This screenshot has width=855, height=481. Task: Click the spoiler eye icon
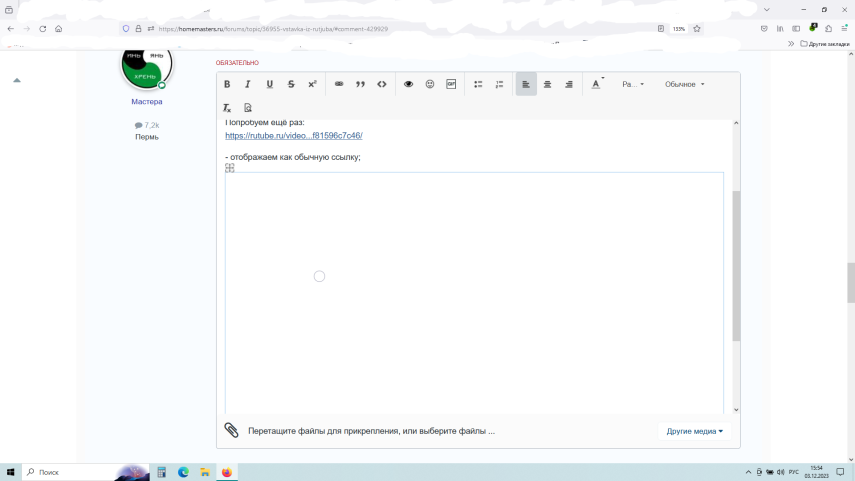click(x=408, y=84)
